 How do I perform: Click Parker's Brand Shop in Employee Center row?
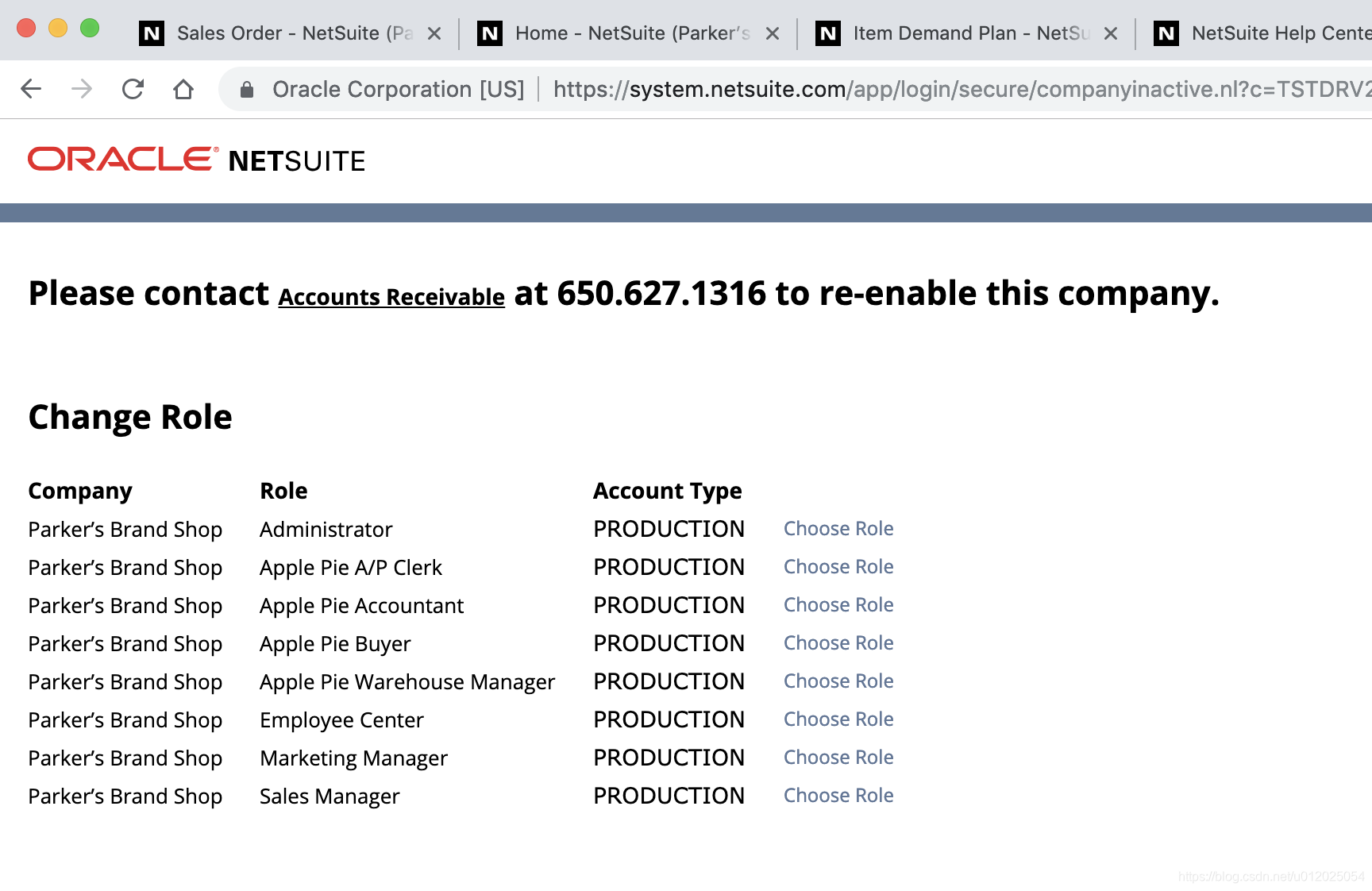tap(125, 720)
